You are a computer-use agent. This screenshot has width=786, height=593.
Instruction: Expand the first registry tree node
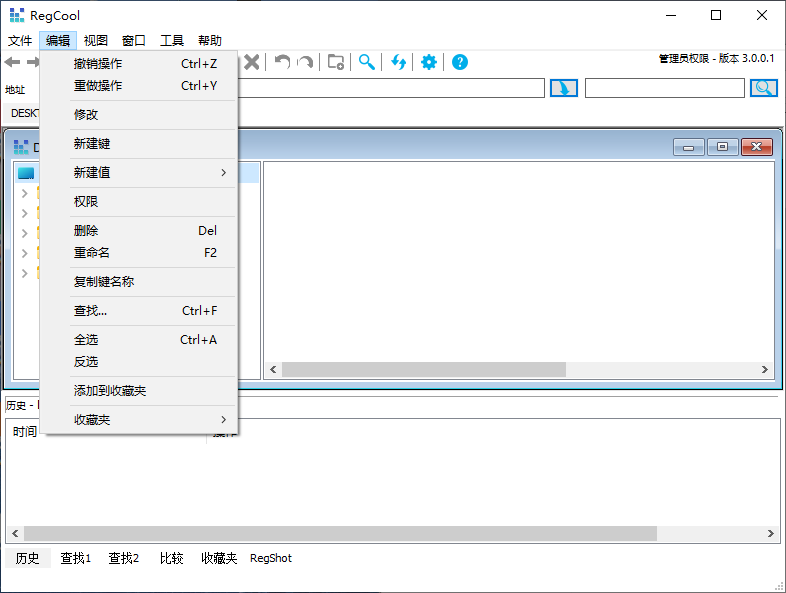[25, 193]
